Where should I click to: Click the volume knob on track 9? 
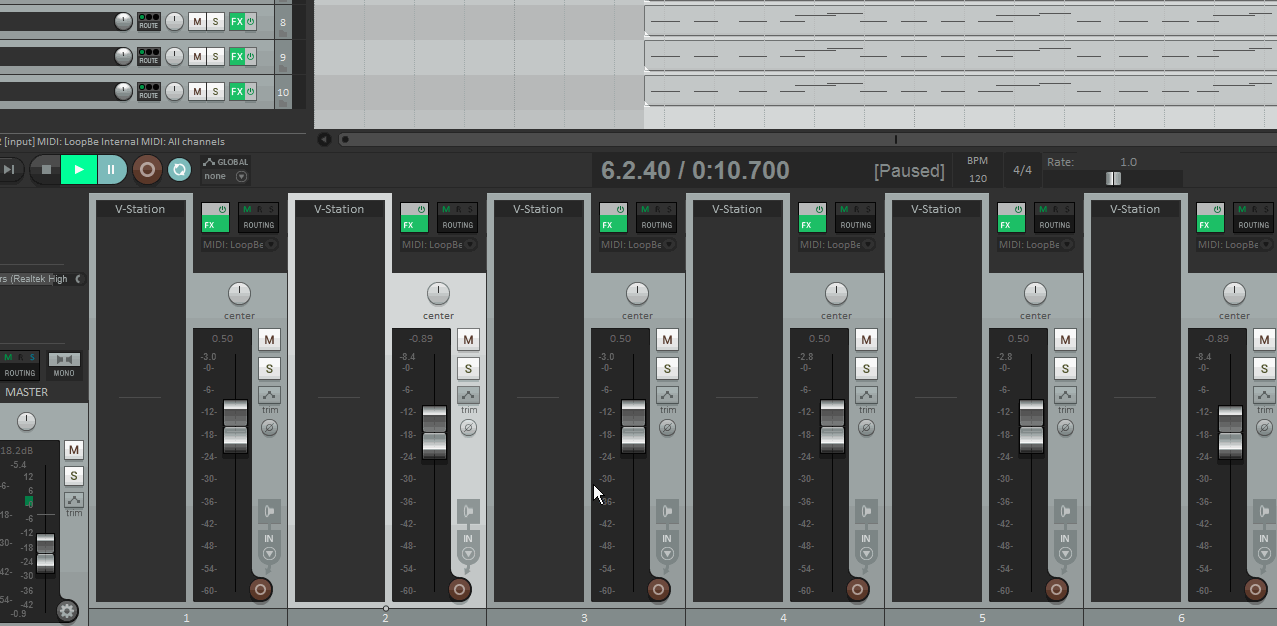point(123,57)
